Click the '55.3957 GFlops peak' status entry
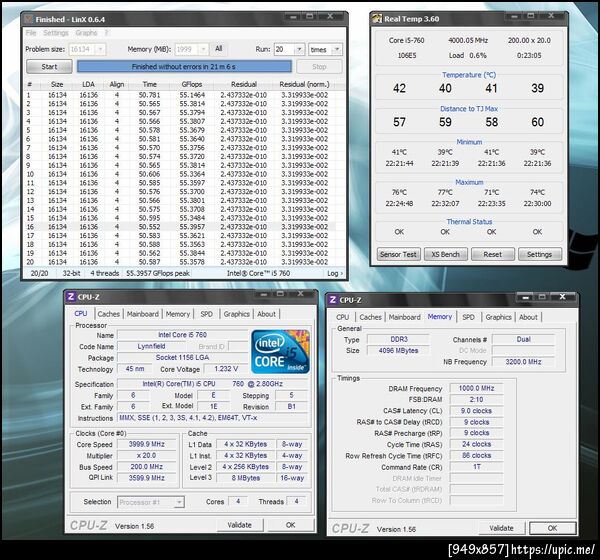600x560 pixels. click(158, 273)
